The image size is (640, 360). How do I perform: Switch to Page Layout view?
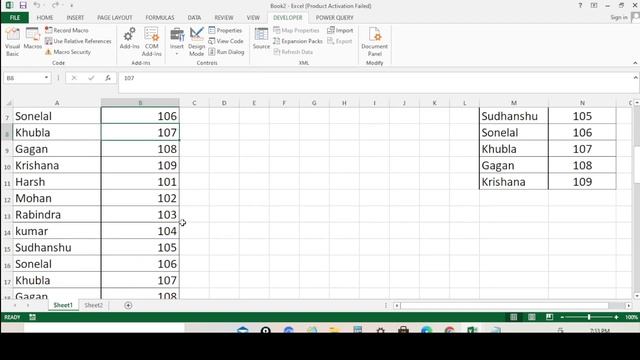coord(531,317)
